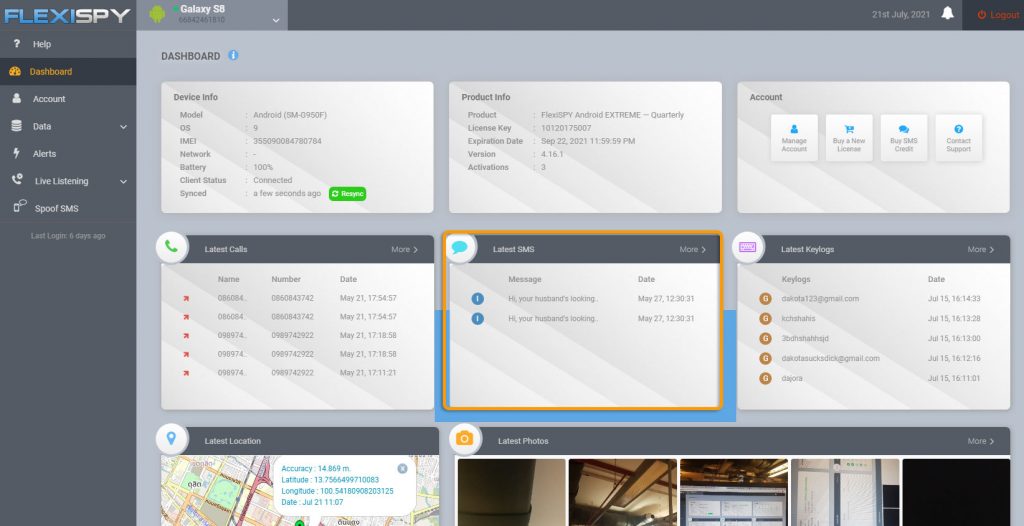
Task: Expand the Galaxy S8 device selector
Action: coord(276,20)
